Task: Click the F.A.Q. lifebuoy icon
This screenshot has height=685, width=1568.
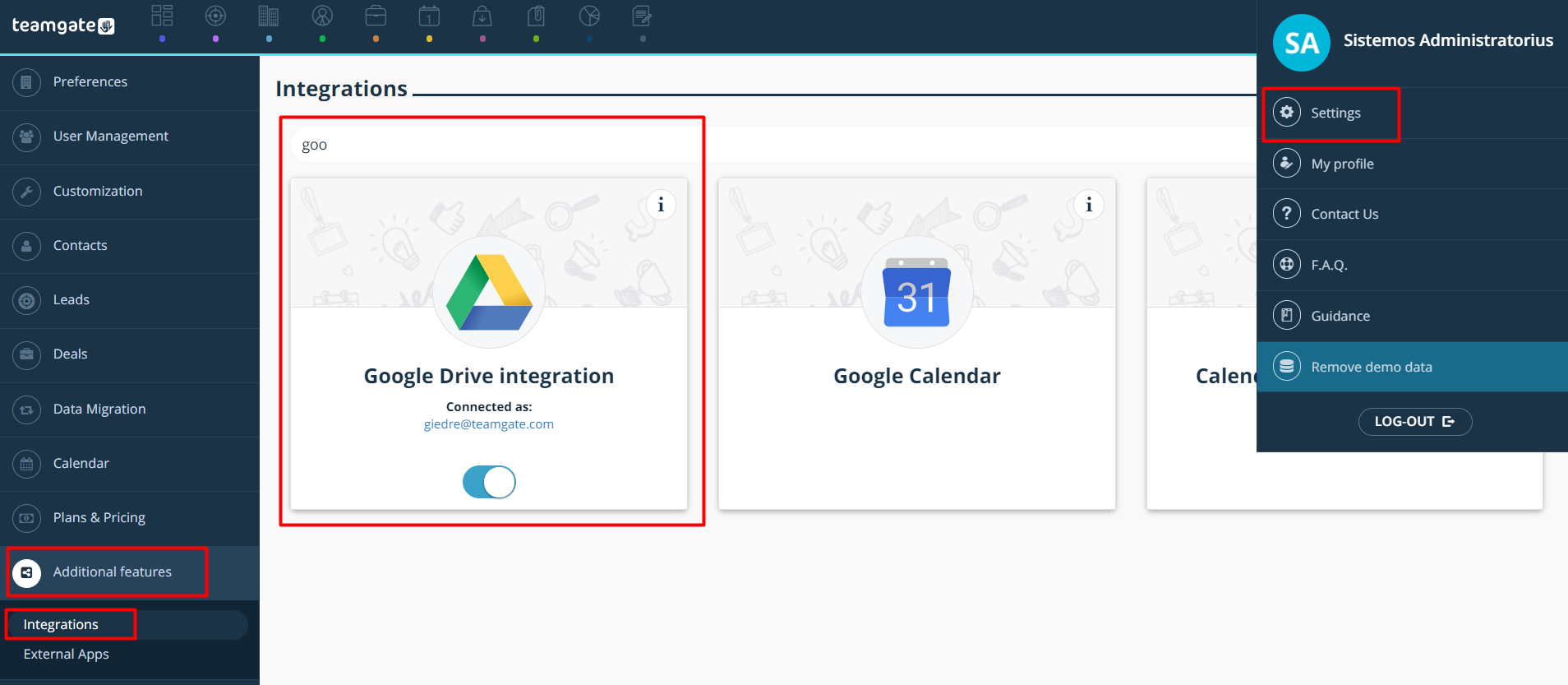Action: (1287, 264)
